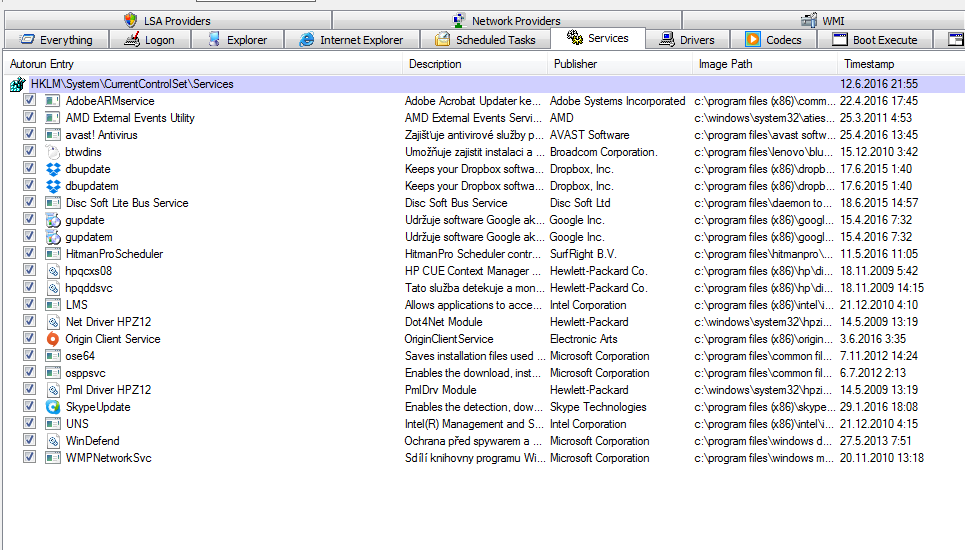
Task: Click the 'SurfRight B.V.' publisher text
Action: click(583, 254)
